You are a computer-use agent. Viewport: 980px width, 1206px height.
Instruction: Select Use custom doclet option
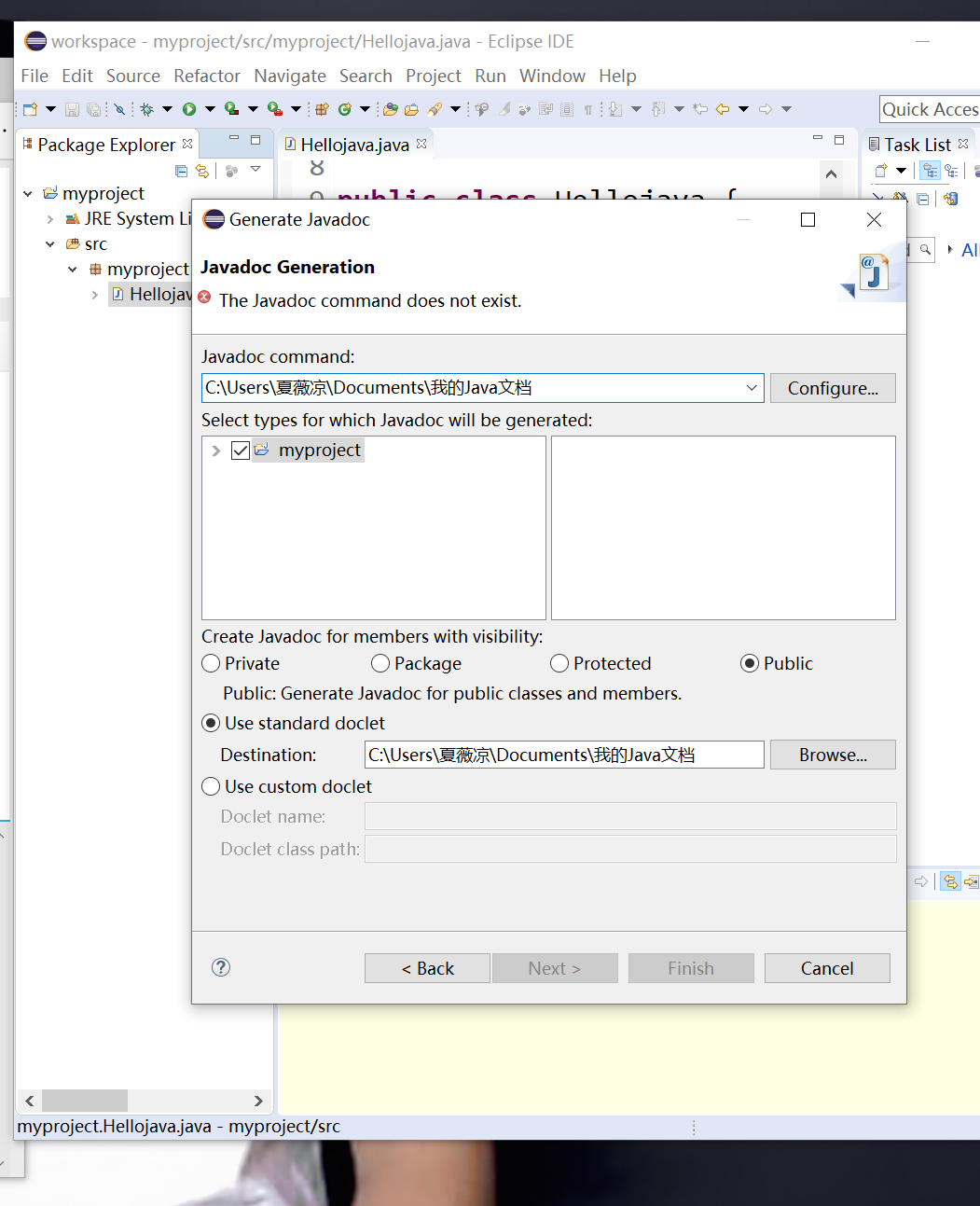pyautogui.click(x=212, y=786)
